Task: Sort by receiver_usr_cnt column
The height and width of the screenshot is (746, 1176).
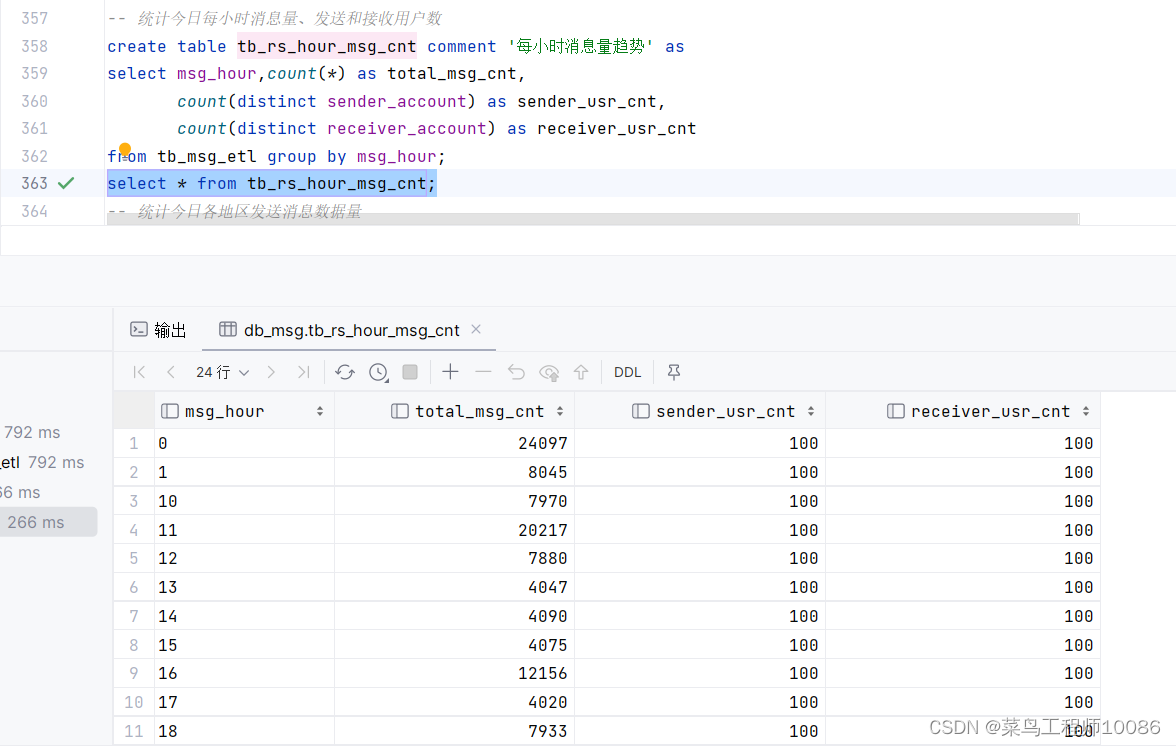Action: coord(1085,411)
